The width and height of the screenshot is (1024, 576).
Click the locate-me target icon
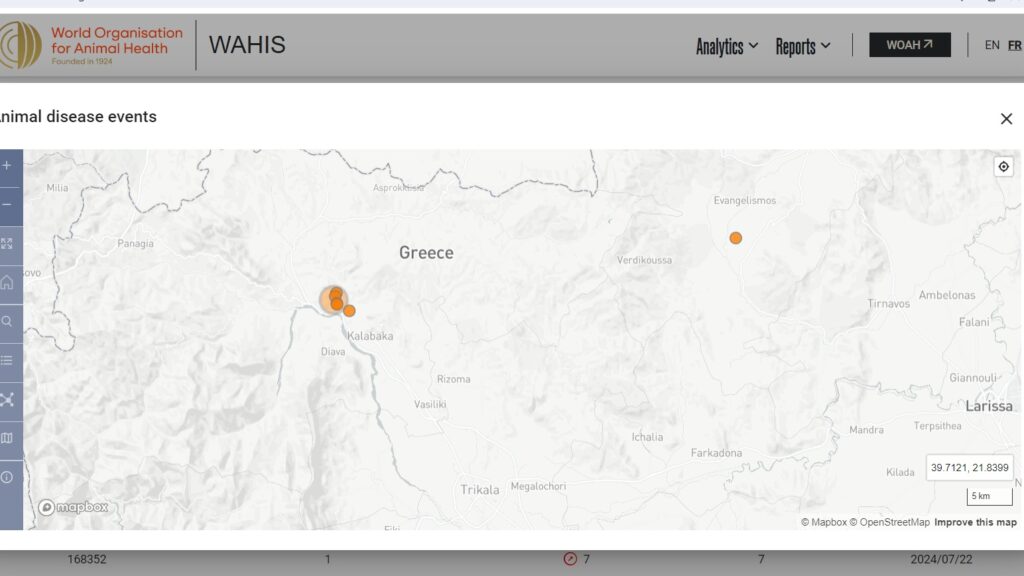coord(1003,167)
